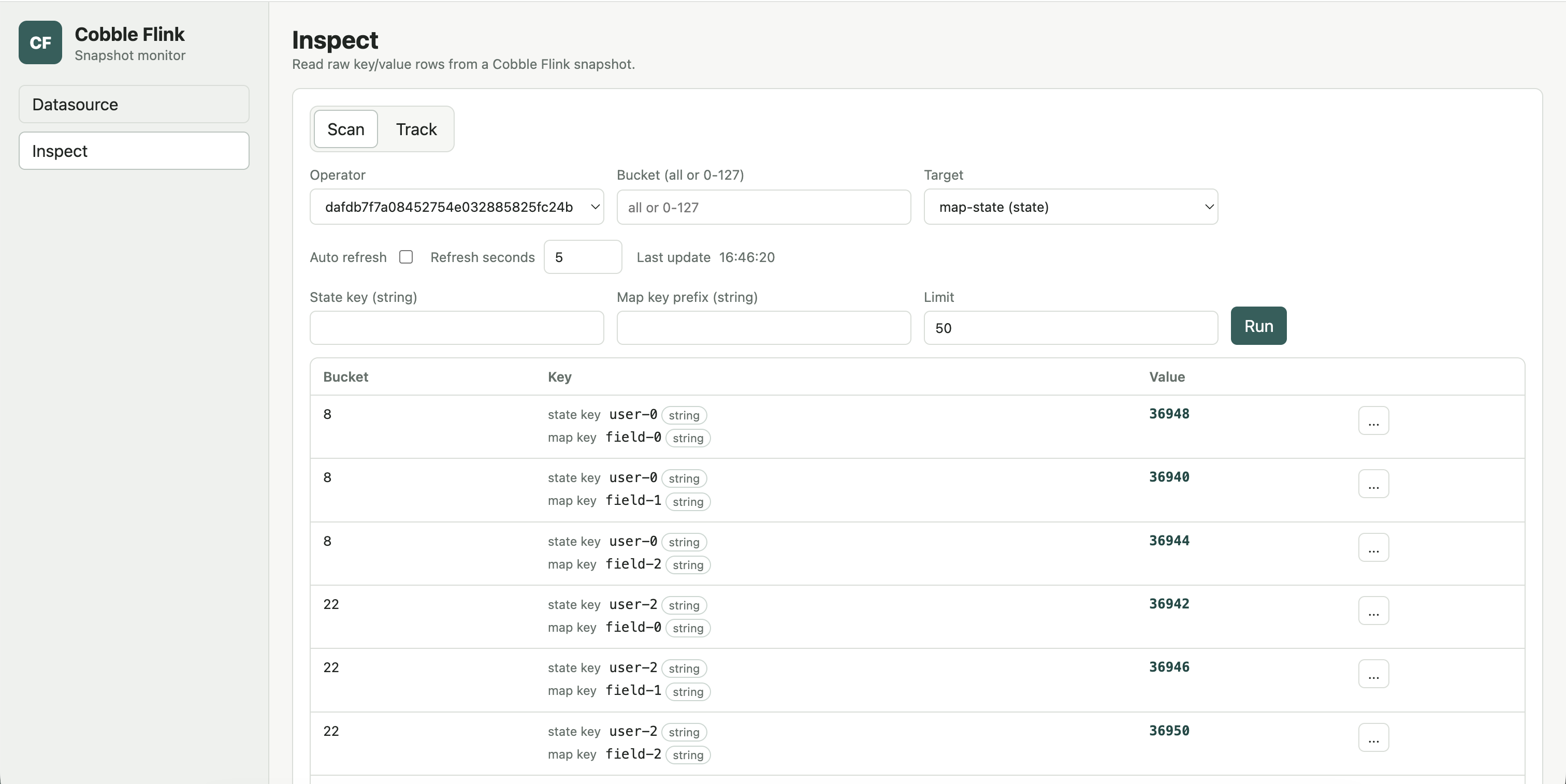1566x784 pixels.
Task: Select value 36944 in the table
Action: 1168,541
